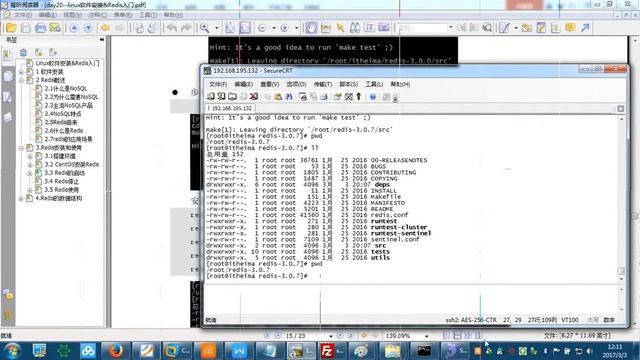Select the blue arrow drawing tool
This screenshot has height=360, width=640.
pos(585,28)
